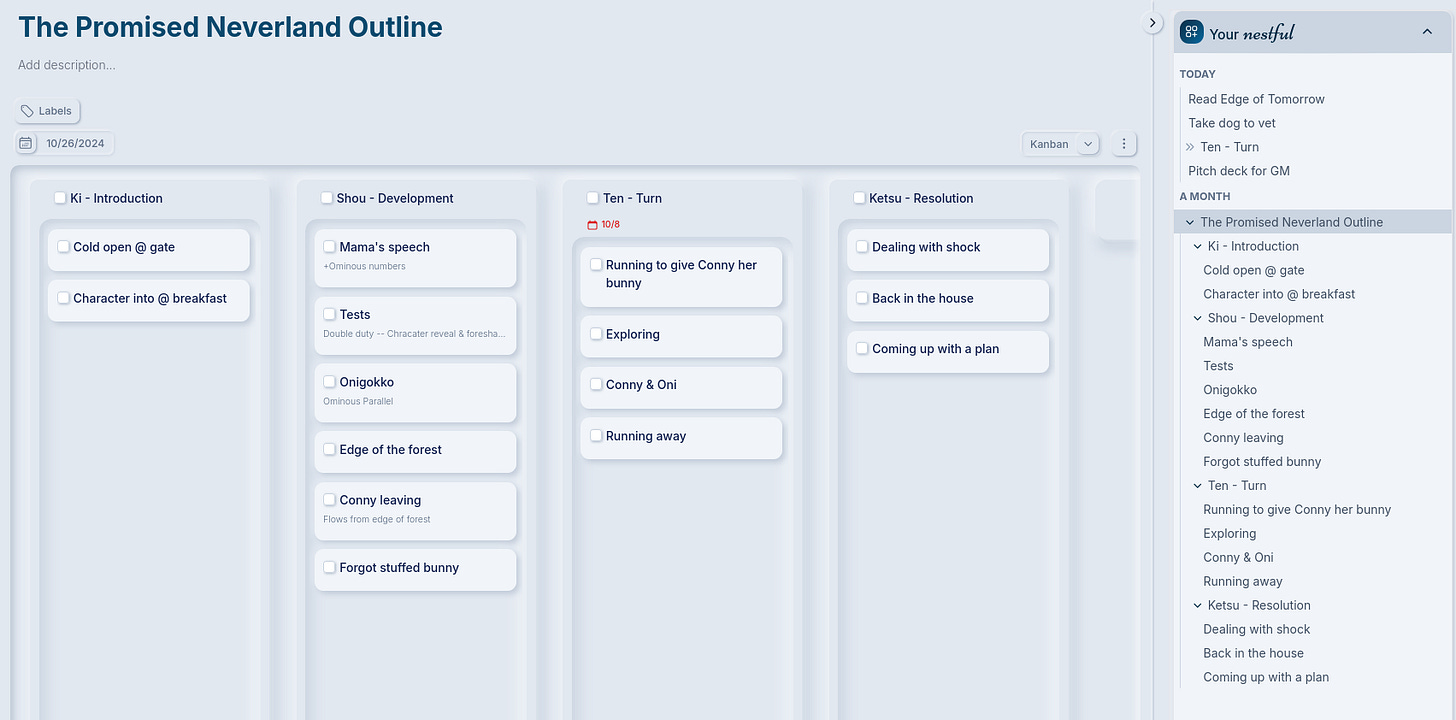Select Running away in sidebar tree
Screen dimensions: 1456x720
pyautogui.click(x=1243, y=582)
